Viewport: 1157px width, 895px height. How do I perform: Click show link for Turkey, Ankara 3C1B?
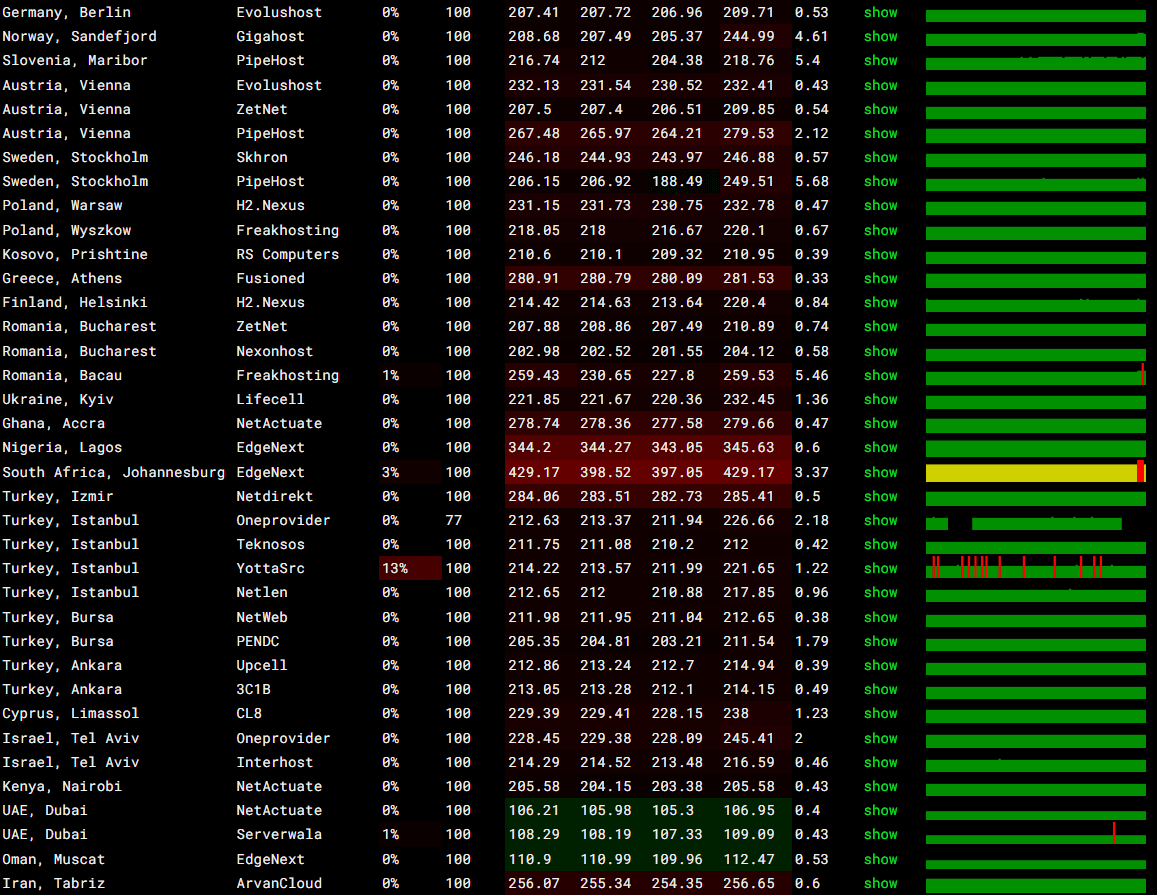point(880,690)
